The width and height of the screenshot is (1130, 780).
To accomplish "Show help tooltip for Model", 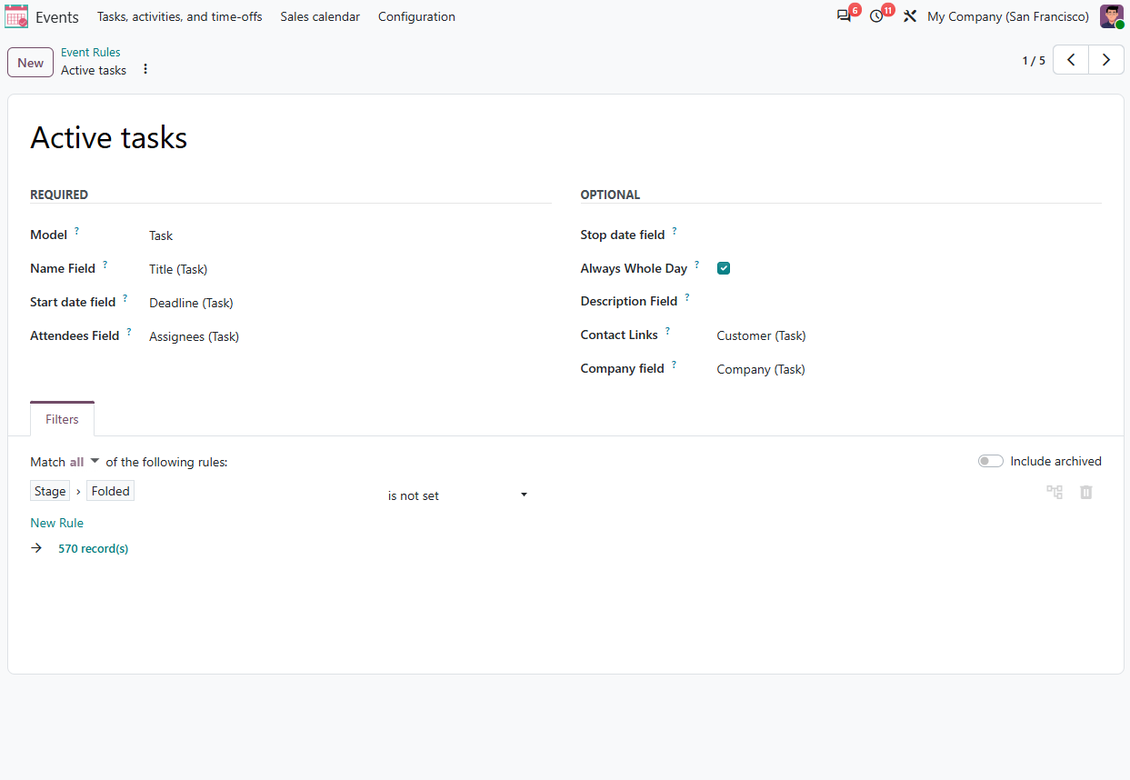I will coord(76,231).
